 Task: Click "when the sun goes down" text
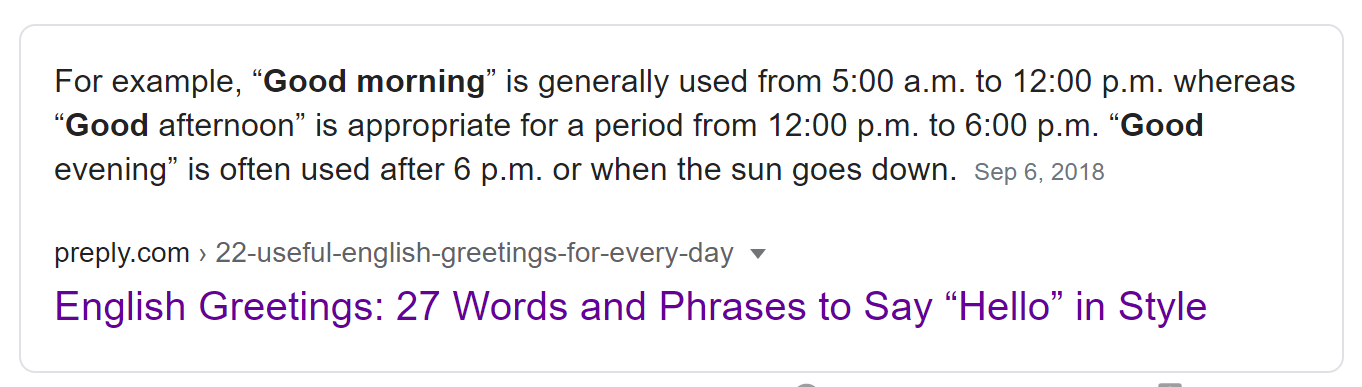pos(775,170)
